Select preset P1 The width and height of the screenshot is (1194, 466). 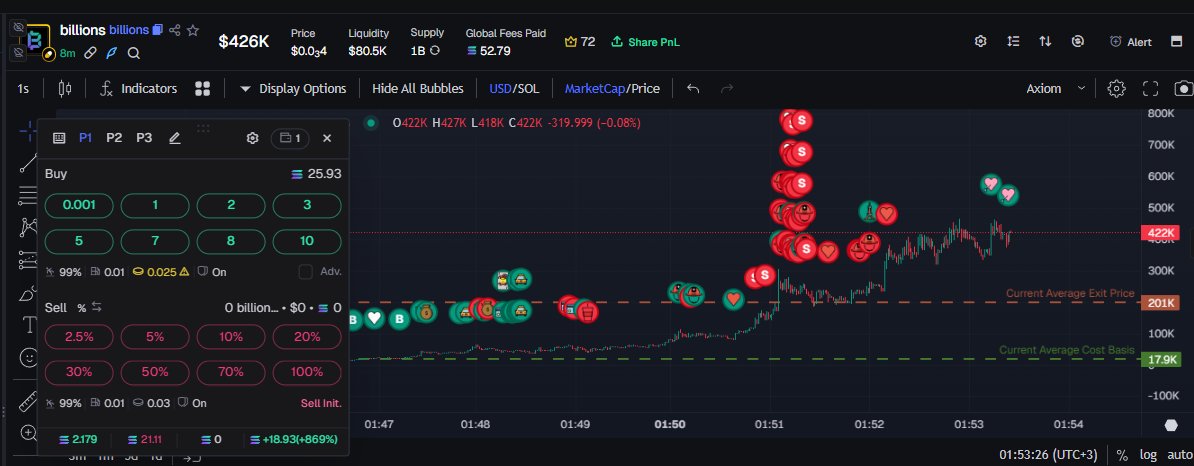[85, 138]
